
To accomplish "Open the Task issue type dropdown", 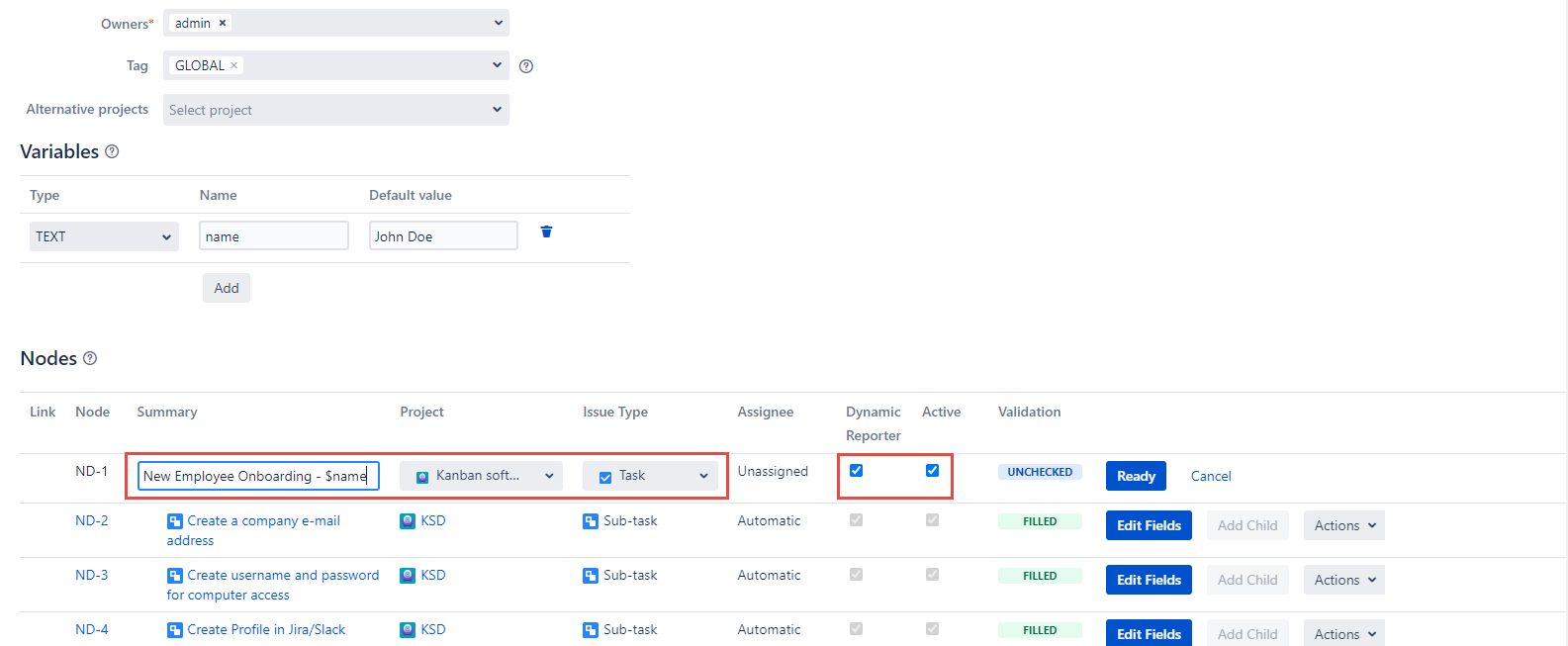I will tap(650, 476).
